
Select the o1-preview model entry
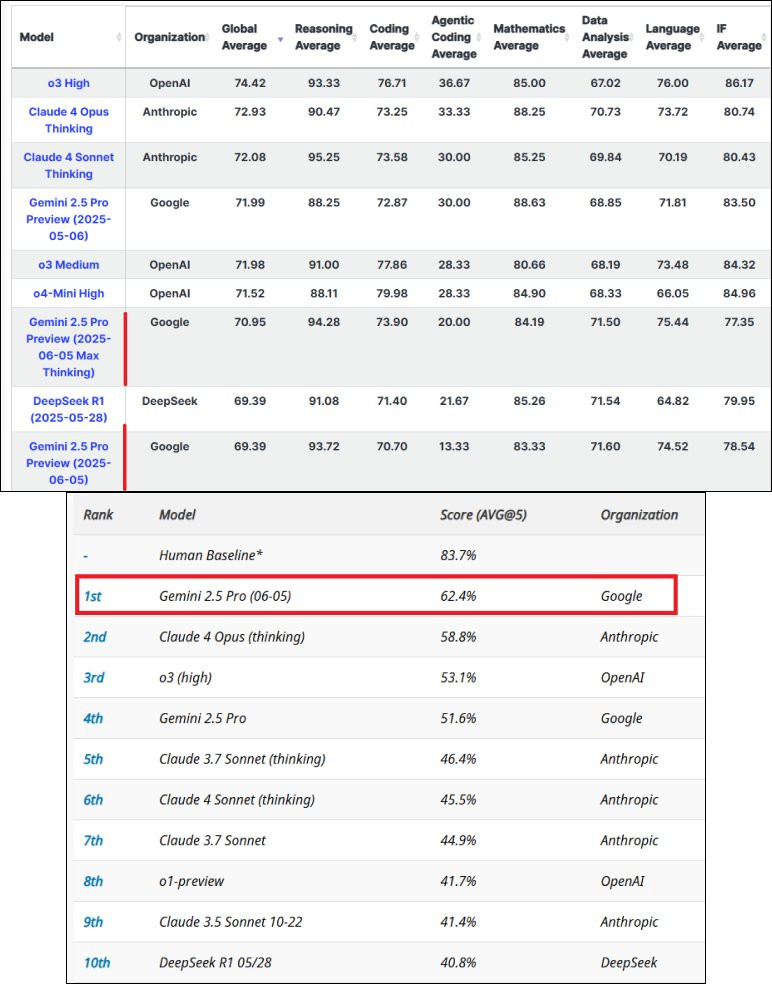pyautogui.click(x=191, y=882)
